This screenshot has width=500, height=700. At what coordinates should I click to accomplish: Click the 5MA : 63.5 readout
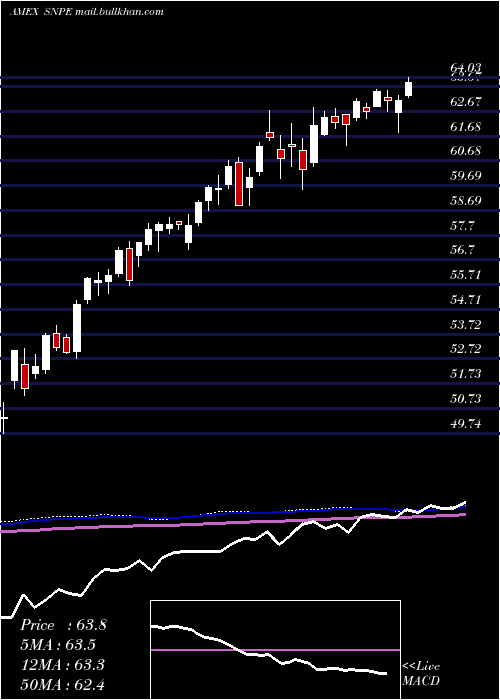(x=58, y=645)
